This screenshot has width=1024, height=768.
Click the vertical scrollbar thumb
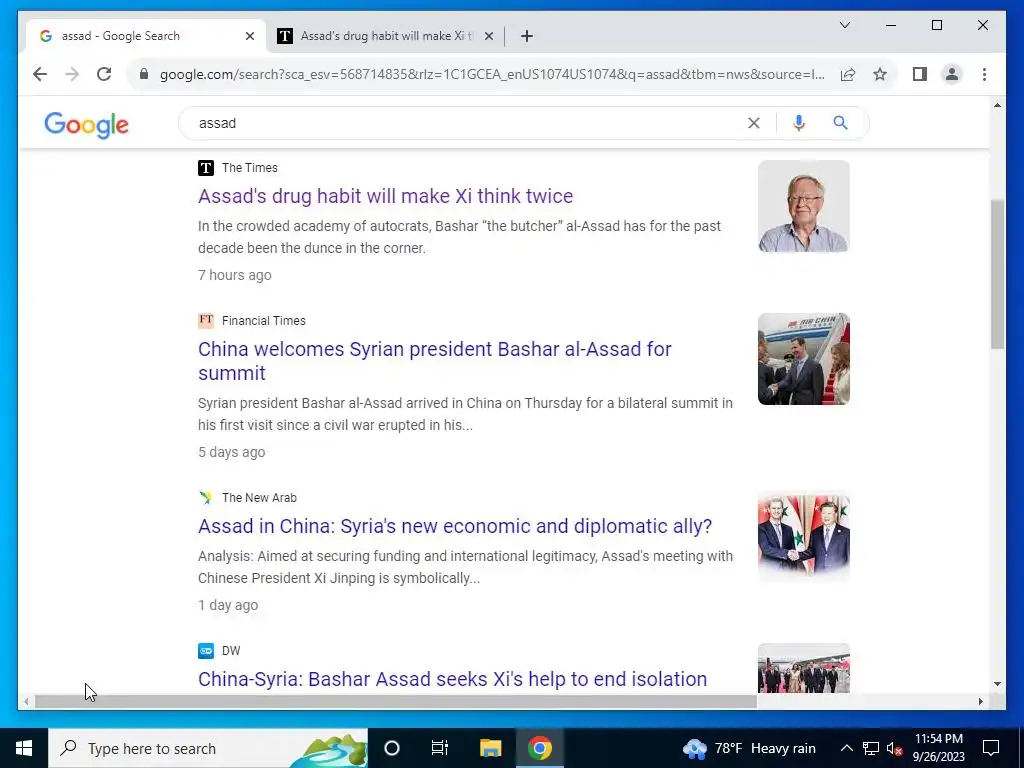[997, 274]
